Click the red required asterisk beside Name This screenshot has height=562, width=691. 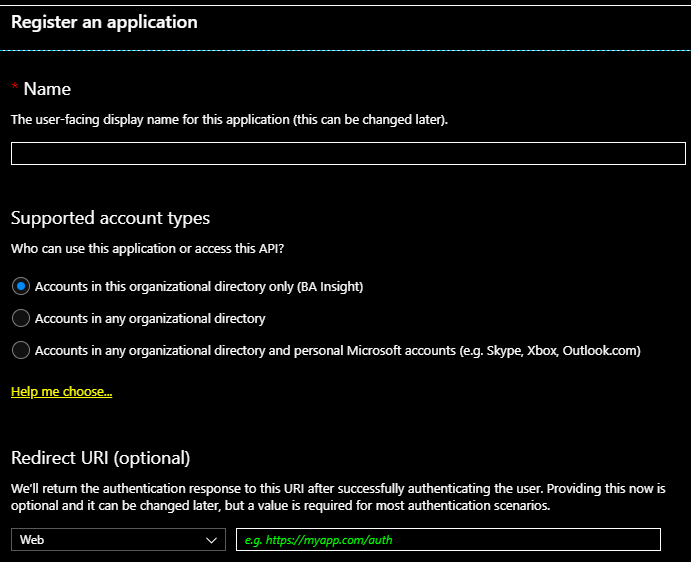pos(15,90)
